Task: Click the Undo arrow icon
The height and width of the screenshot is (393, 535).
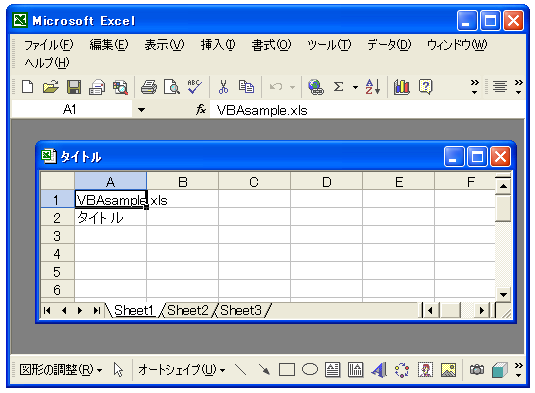Action: pos(276,87)
